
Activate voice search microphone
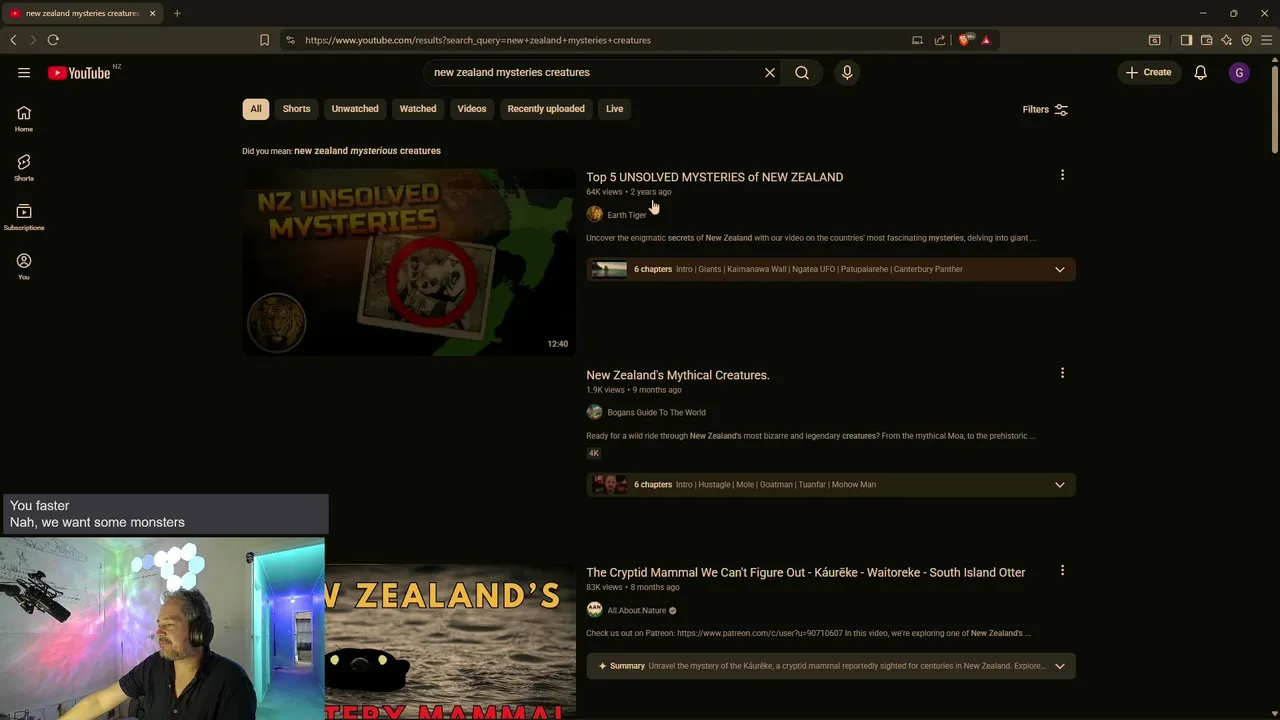[847, 73]
